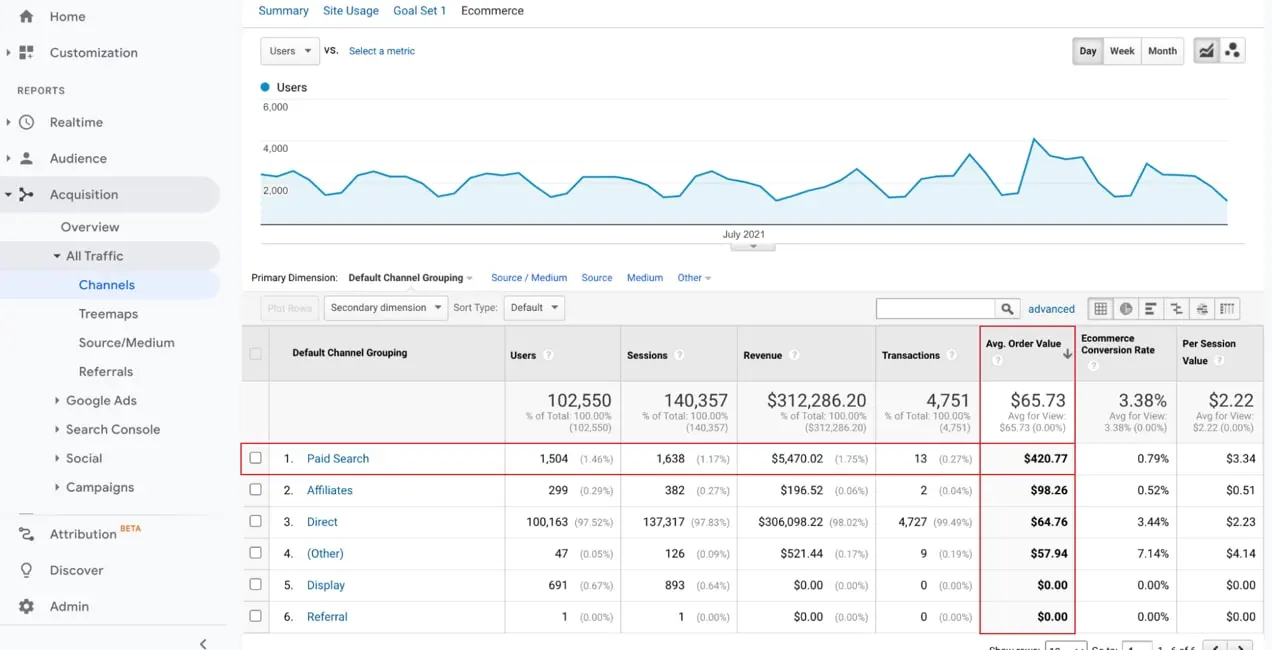The width and height of the screenshot is (1272, 650).
Task: Tick the select-all header checkbox
Action: pos(256,353)
